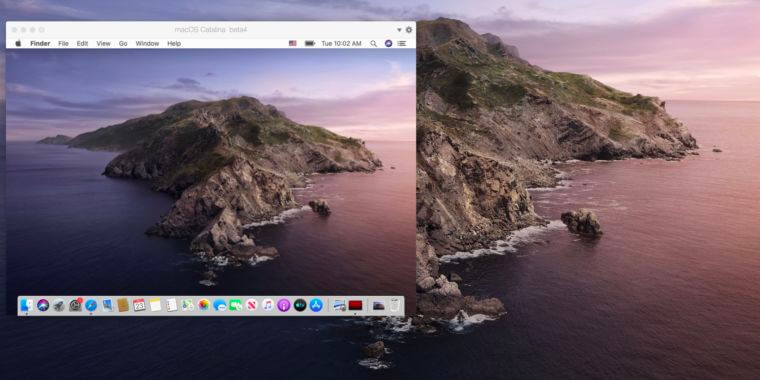Open the Apple menu

[x=18, y=43]
